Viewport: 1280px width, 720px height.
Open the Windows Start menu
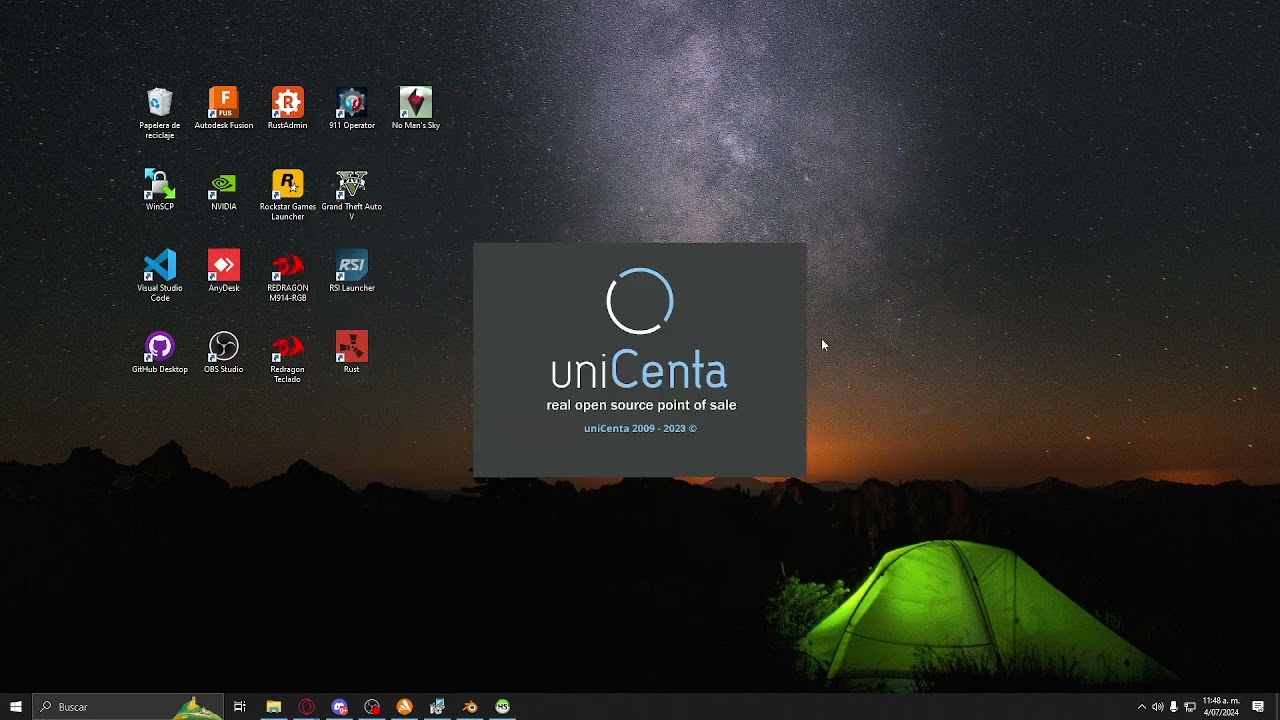[16, 707]
